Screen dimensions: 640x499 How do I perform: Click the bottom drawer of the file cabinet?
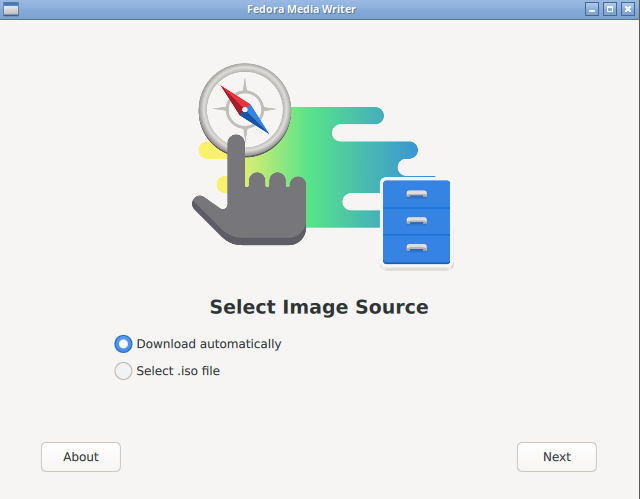(x=416, y=247)
